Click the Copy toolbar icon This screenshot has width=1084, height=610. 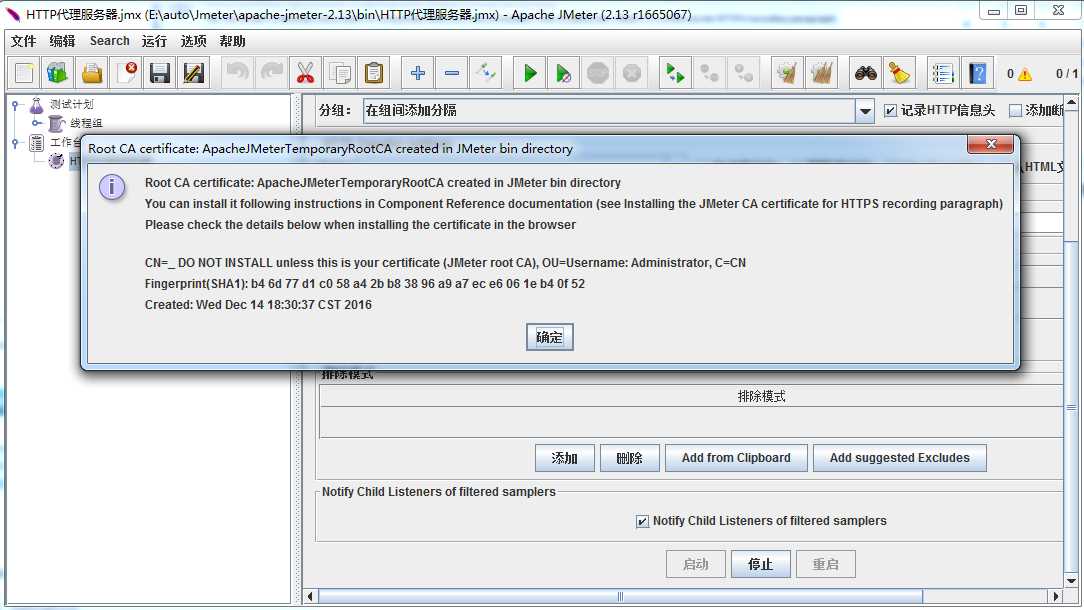(x=339, y=73)
